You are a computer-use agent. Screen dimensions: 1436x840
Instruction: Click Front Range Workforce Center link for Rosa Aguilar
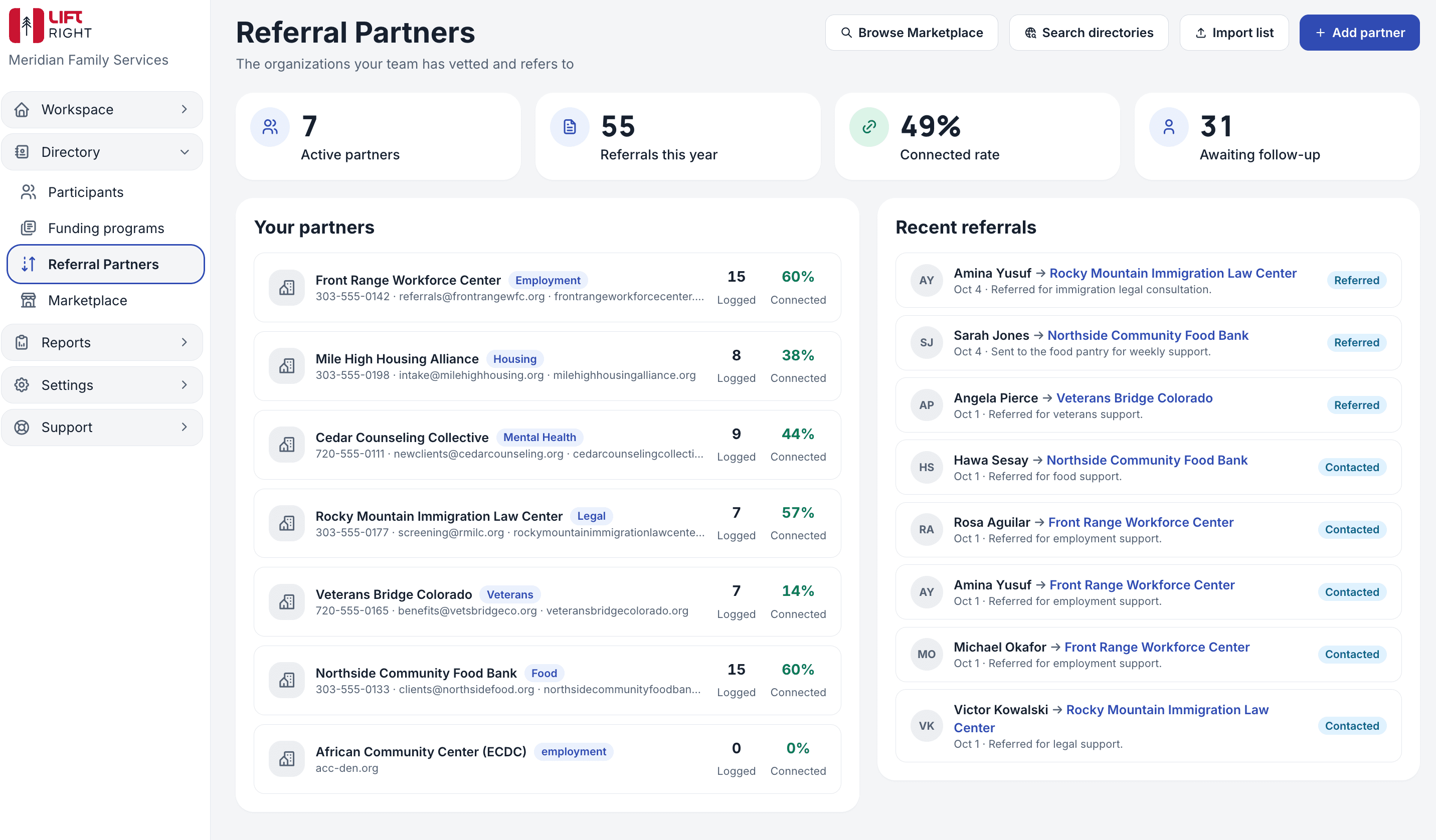pyautogui.click(x=1141, y=522)
